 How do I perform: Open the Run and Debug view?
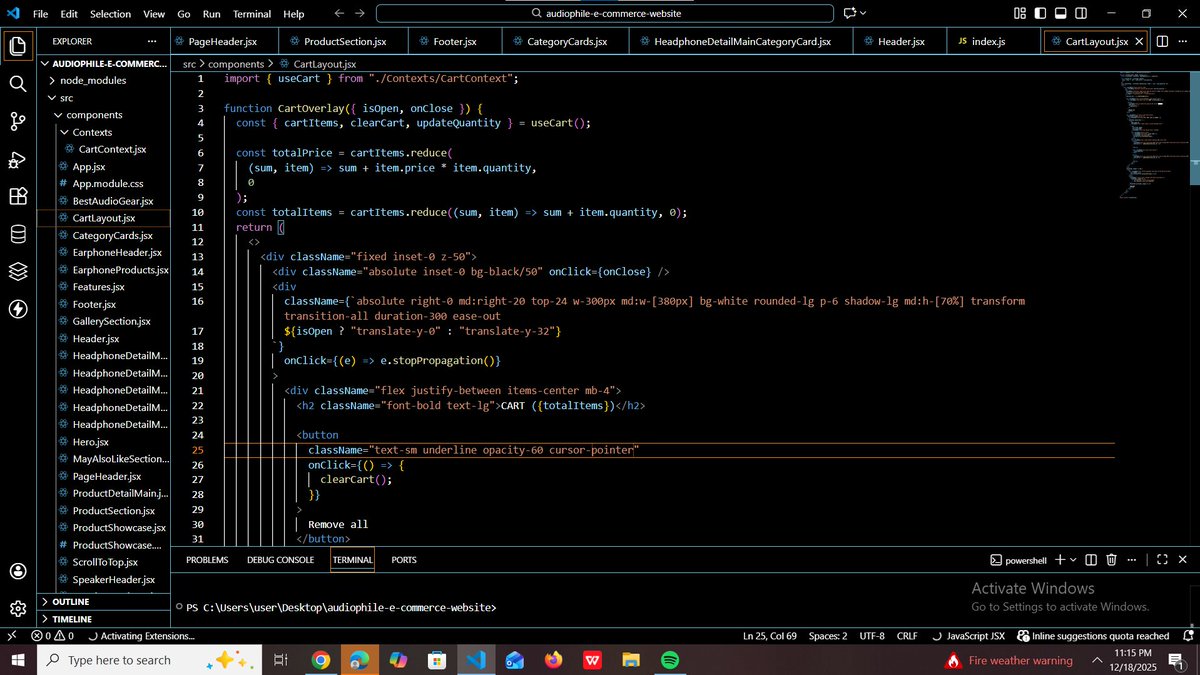tap(17, 159)
